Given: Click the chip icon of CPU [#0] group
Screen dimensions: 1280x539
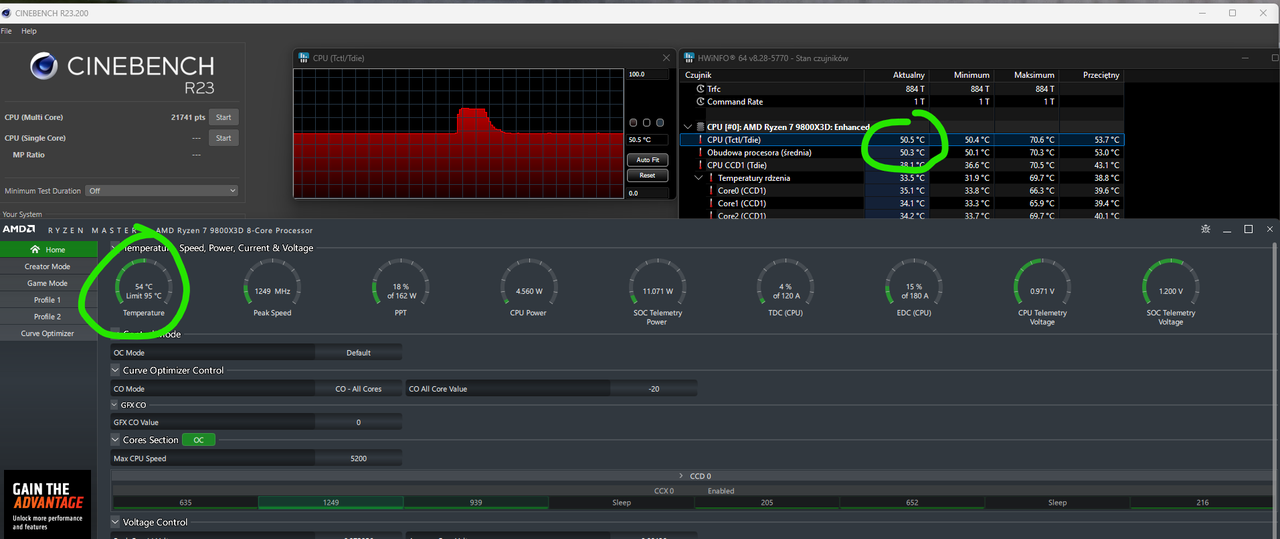Looking at the screenshot, I should point(699,127).
